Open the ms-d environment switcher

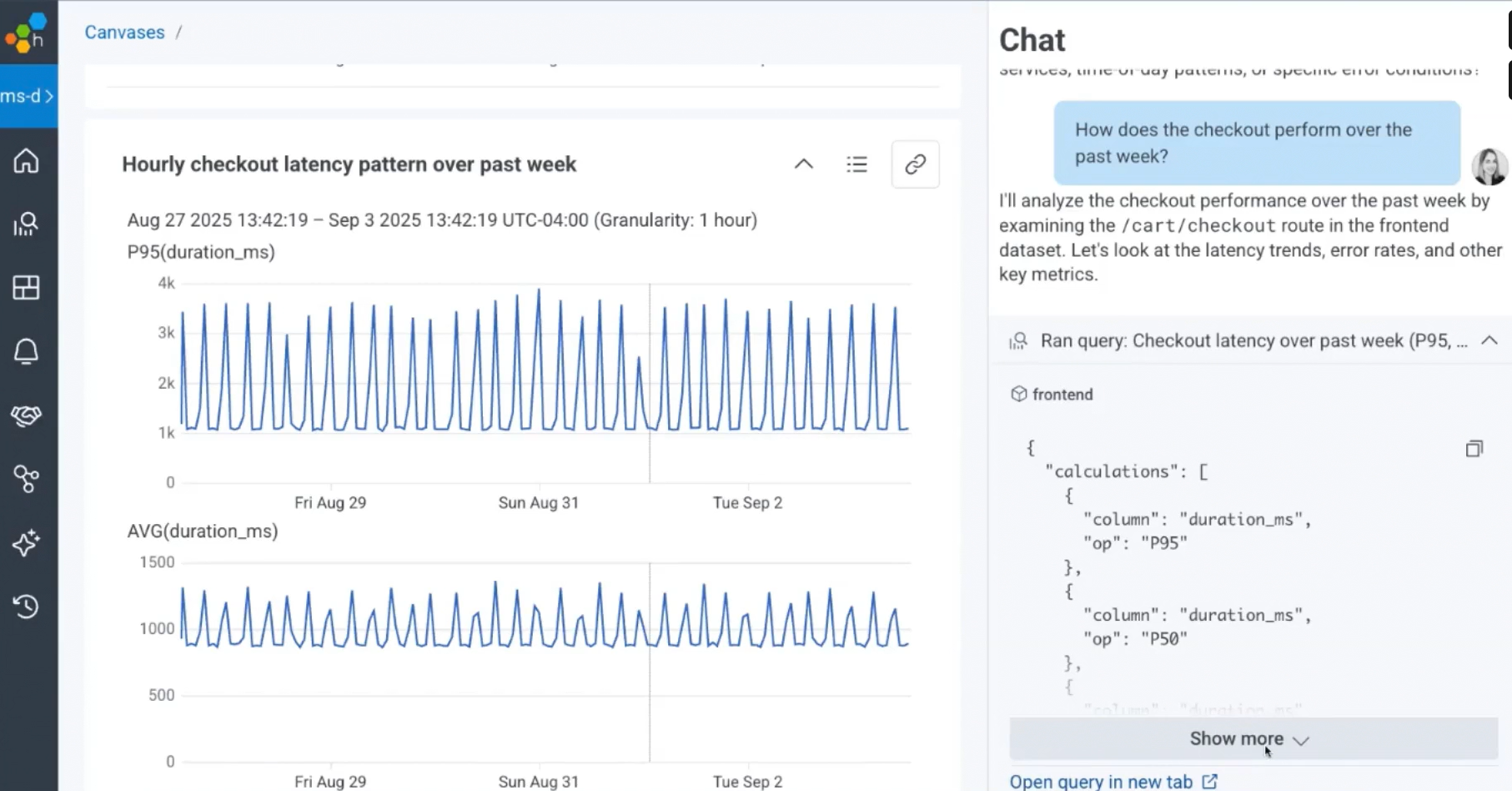(28, 96)
